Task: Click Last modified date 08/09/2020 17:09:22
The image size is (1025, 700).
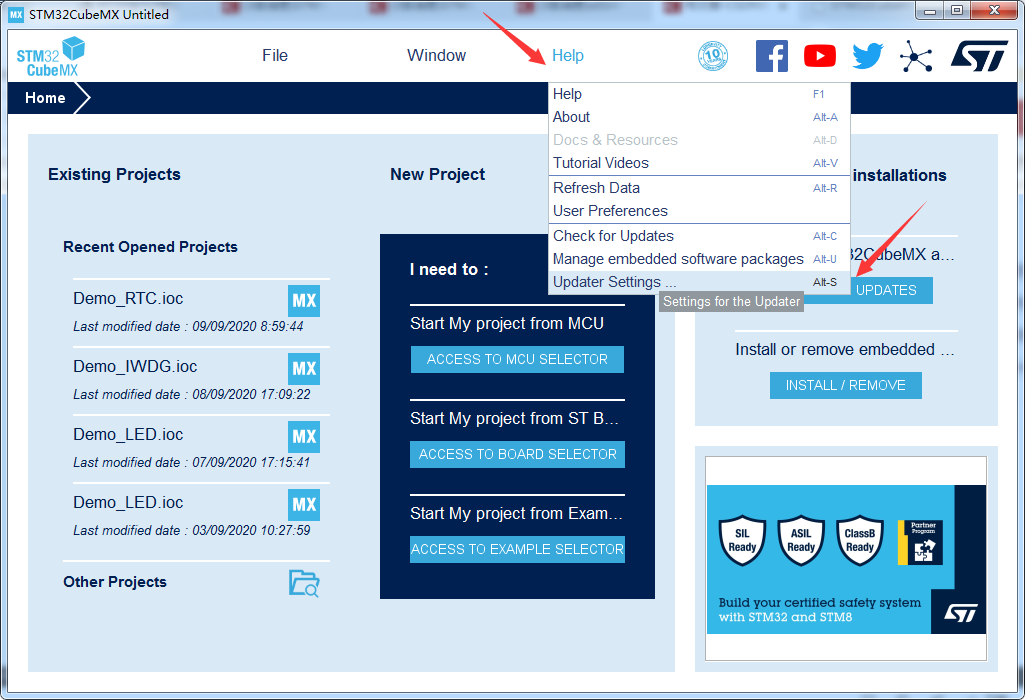Action: click(192, 394)
